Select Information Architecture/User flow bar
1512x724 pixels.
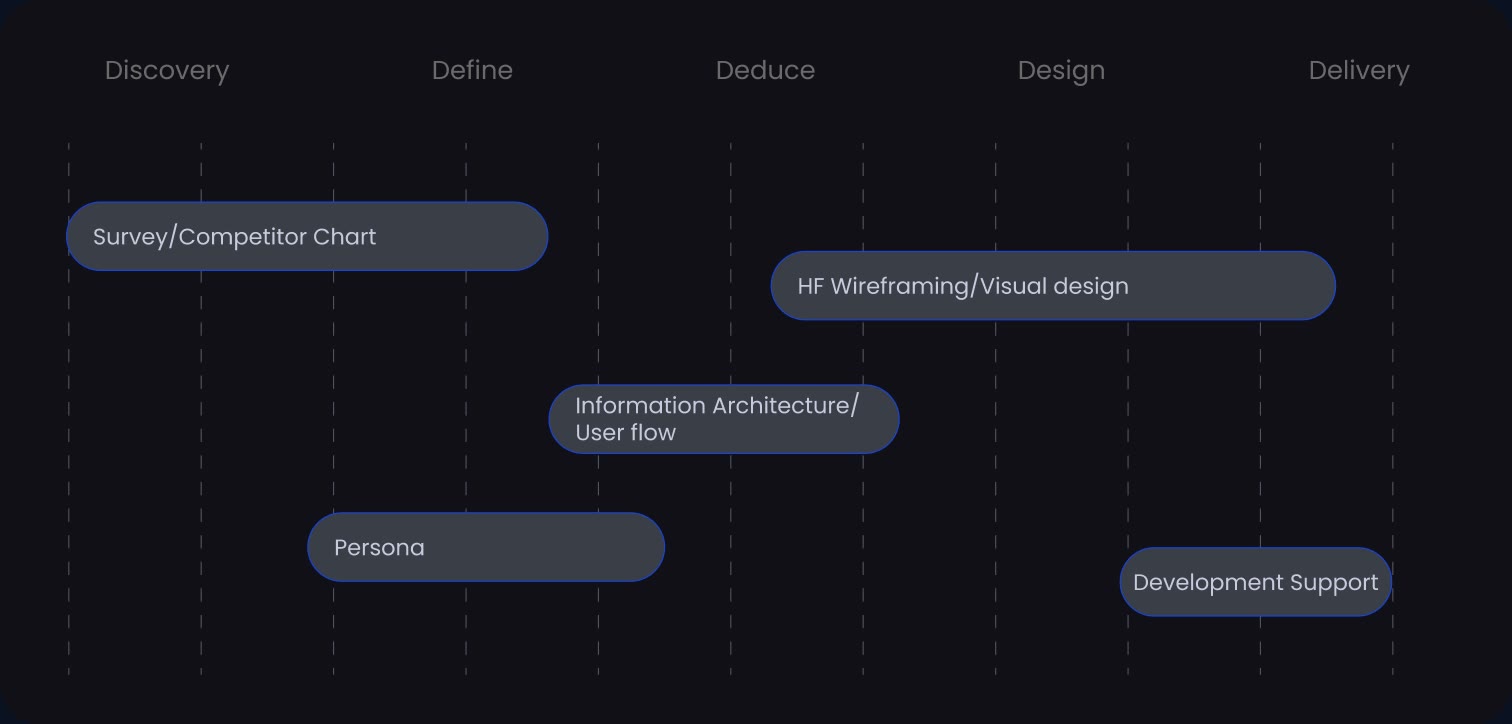(x=724, y=419)
